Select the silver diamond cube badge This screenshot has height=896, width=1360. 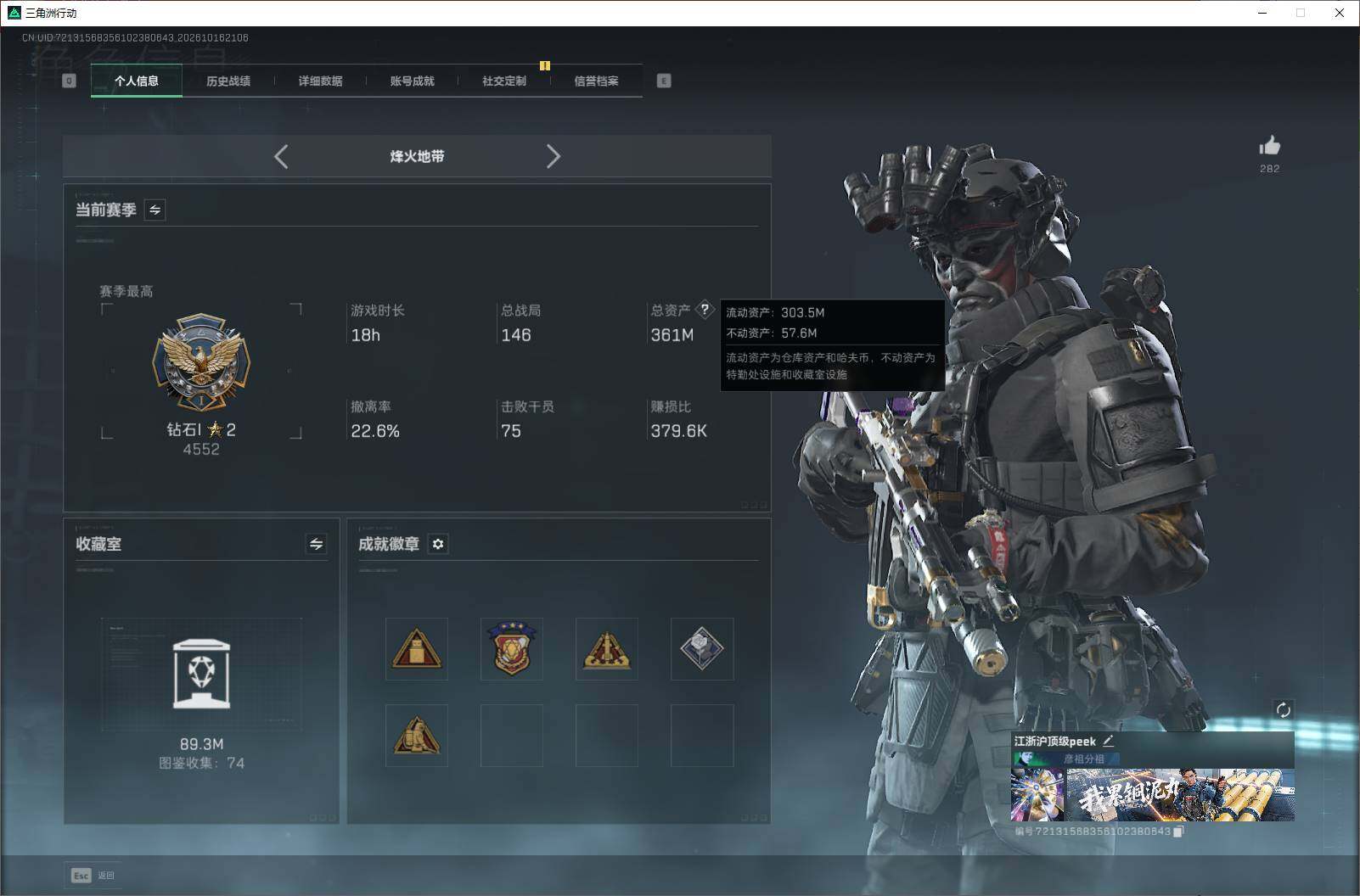click(x=702, y=649)
